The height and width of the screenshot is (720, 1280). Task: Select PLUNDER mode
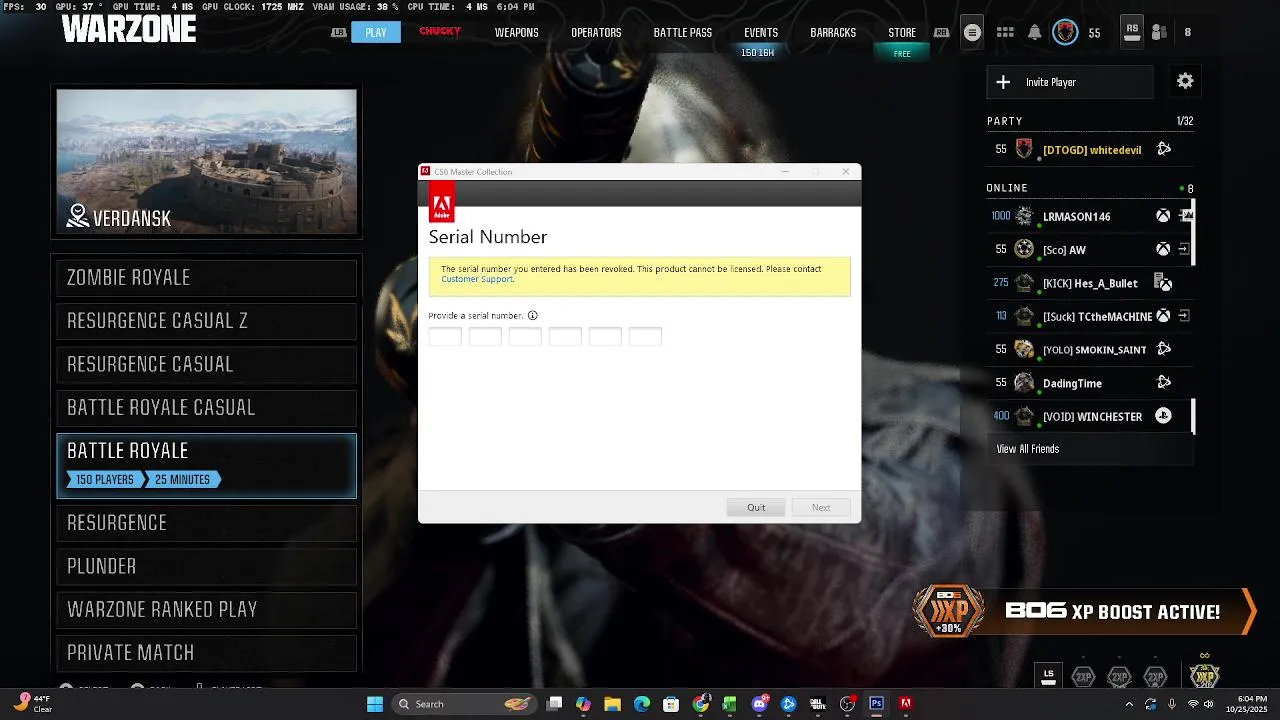point(206,566)
